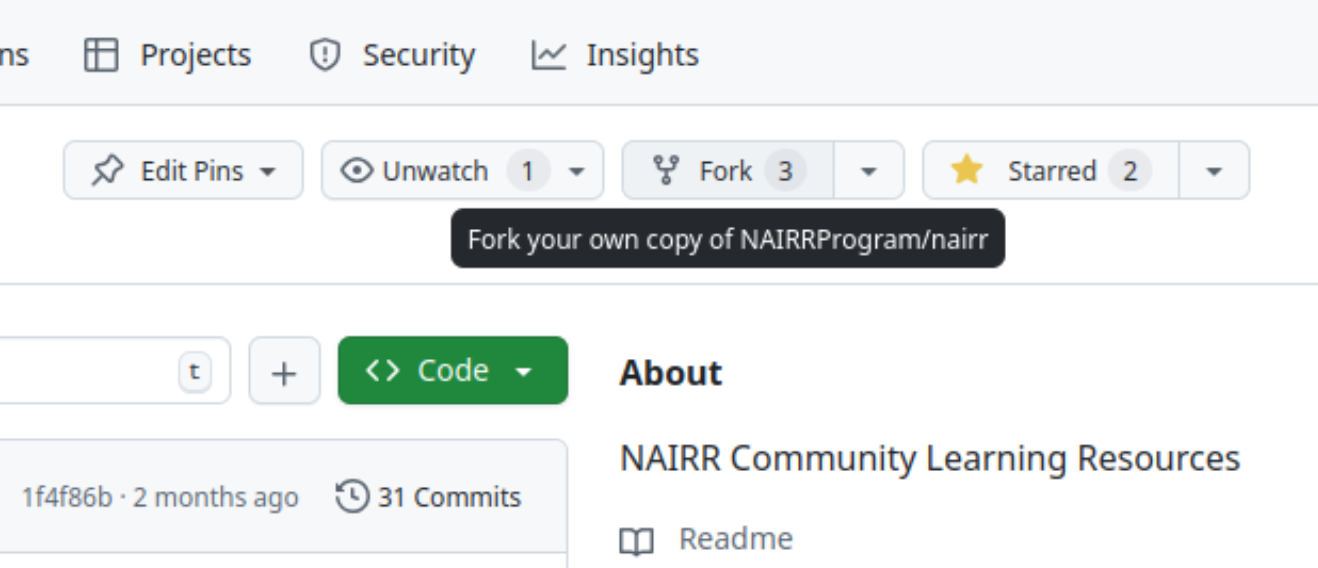The height and width of the screenshot is (568, 1318).
Task: Click the code brackets icon
Action: (x=383, y=371)
